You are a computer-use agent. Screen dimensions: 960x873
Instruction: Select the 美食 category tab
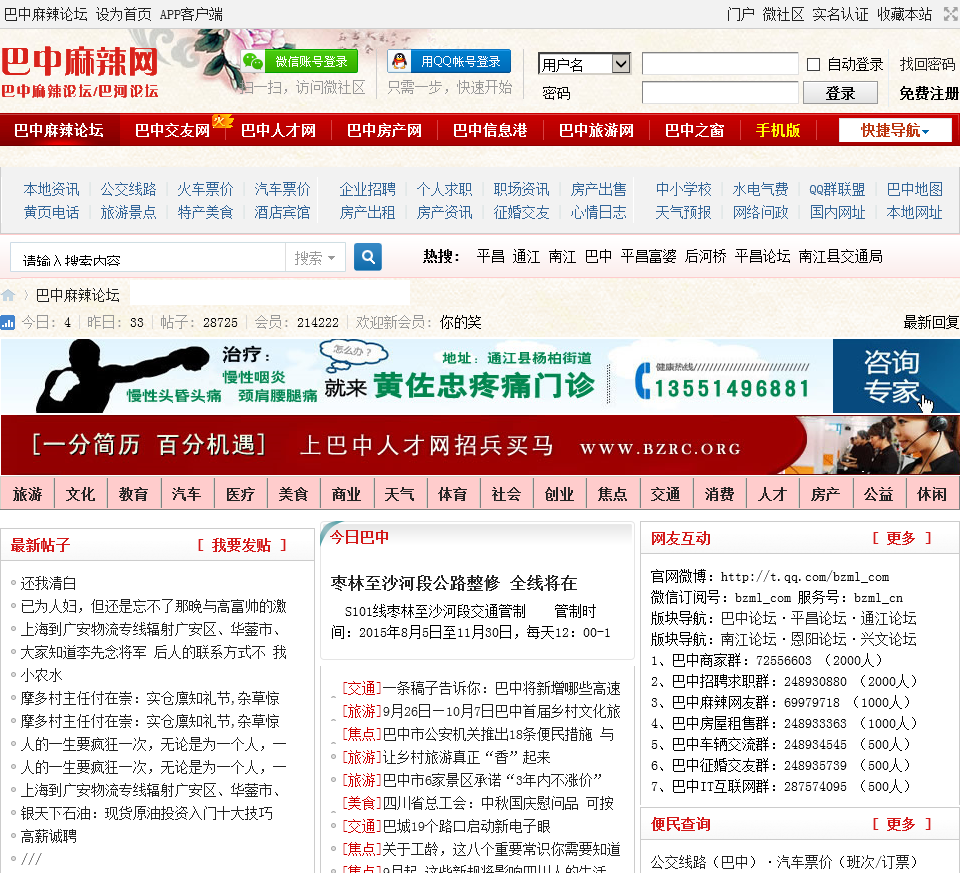(x=294, y=494)
